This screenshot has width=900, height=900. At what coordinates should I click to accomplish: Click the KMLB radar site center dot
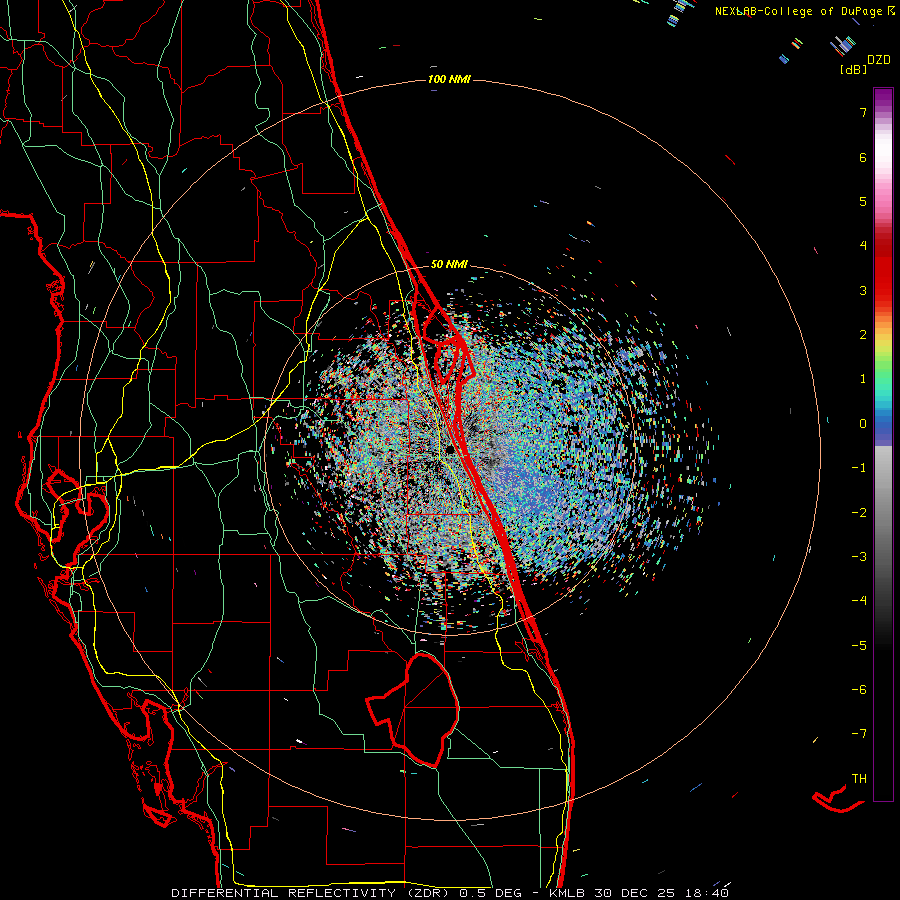[x=451, y=449]
